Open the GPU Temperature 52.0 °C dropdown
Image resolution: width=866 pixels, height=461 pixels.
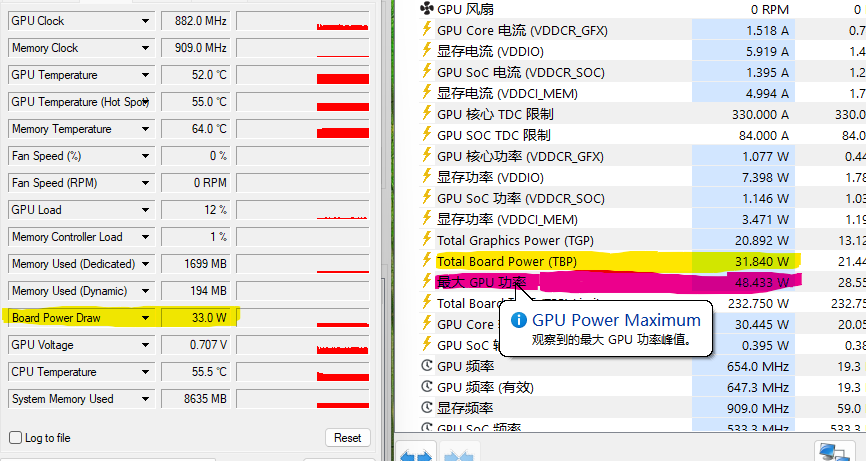[145, 75]
